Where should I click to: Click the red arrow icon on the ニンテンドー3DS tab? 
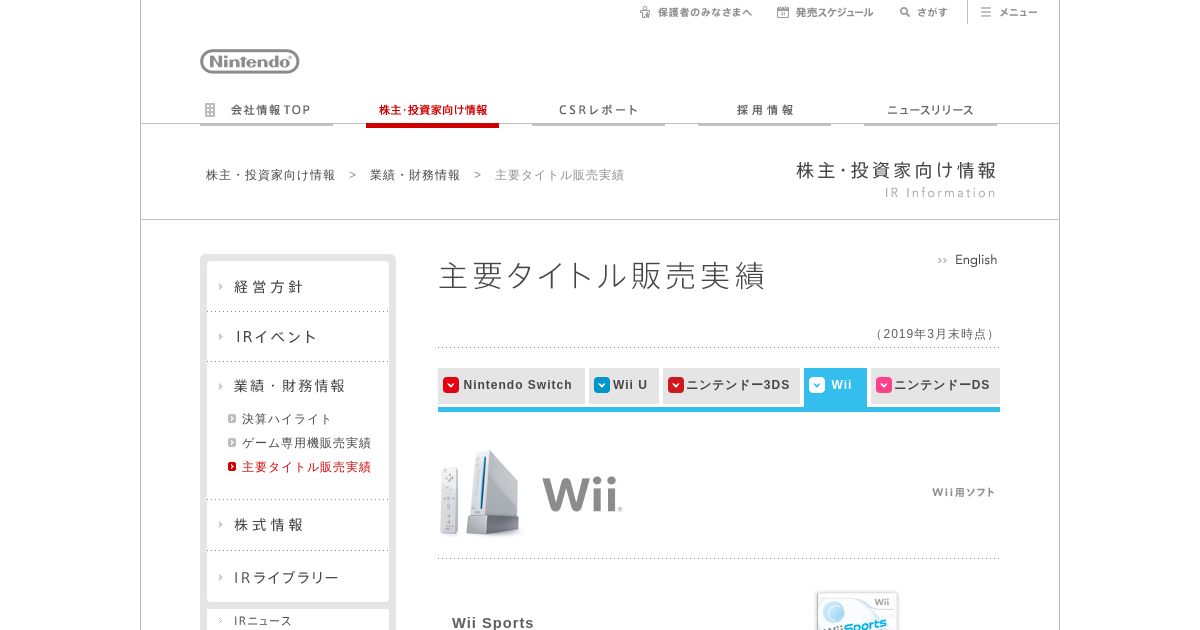676,385
